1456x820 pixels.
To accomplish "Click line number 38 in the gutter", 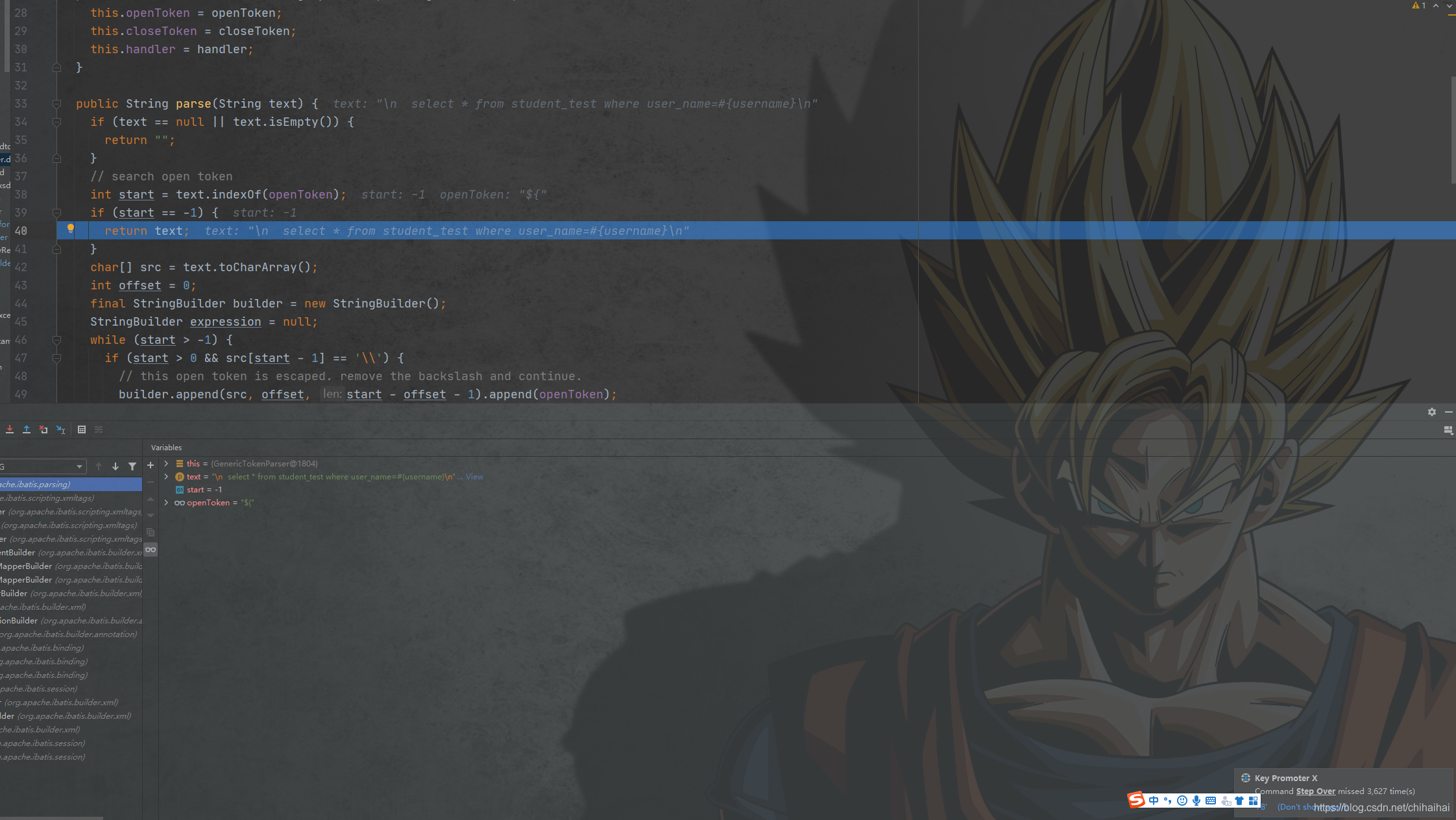I will click(x=21, y=195).
